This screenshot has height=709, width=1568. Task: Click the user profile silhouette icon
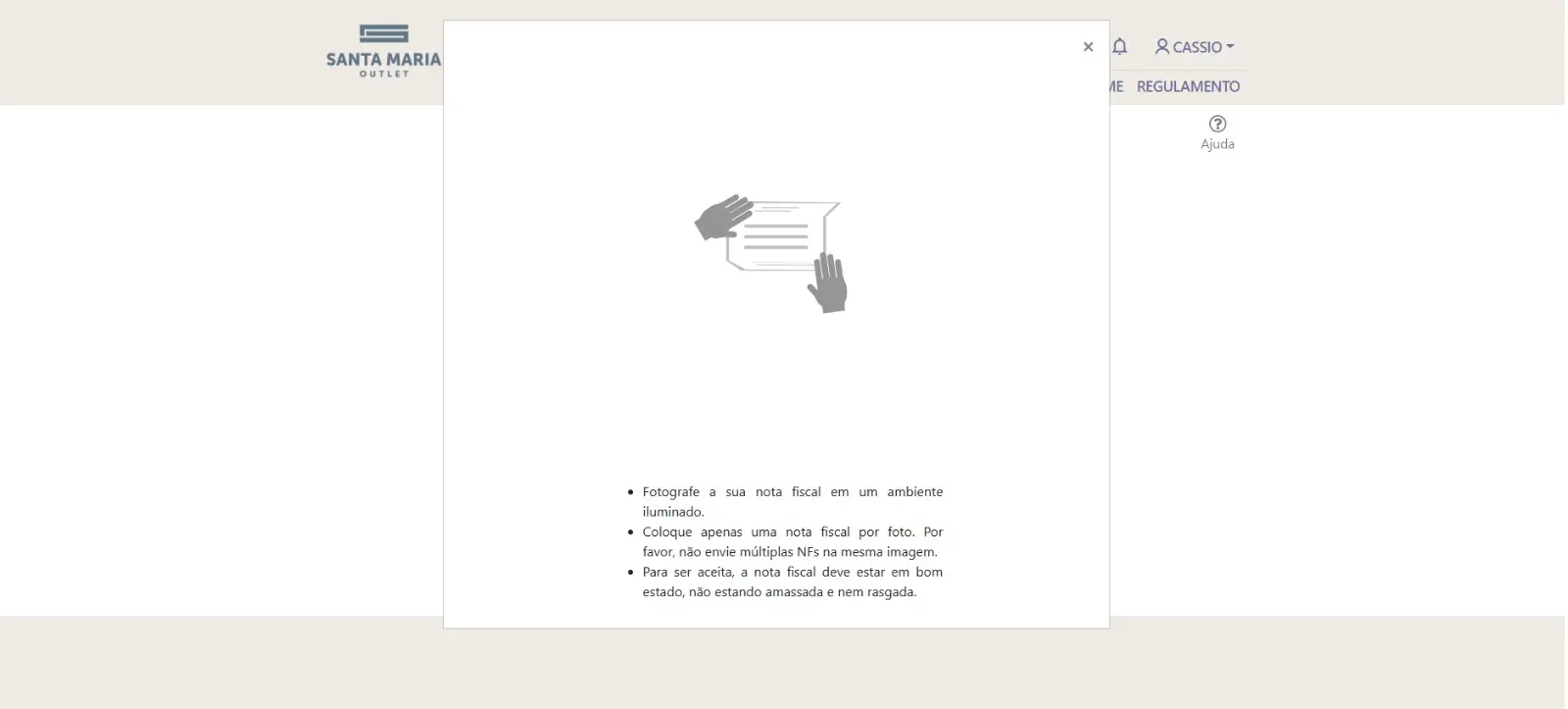[1162, 46]
